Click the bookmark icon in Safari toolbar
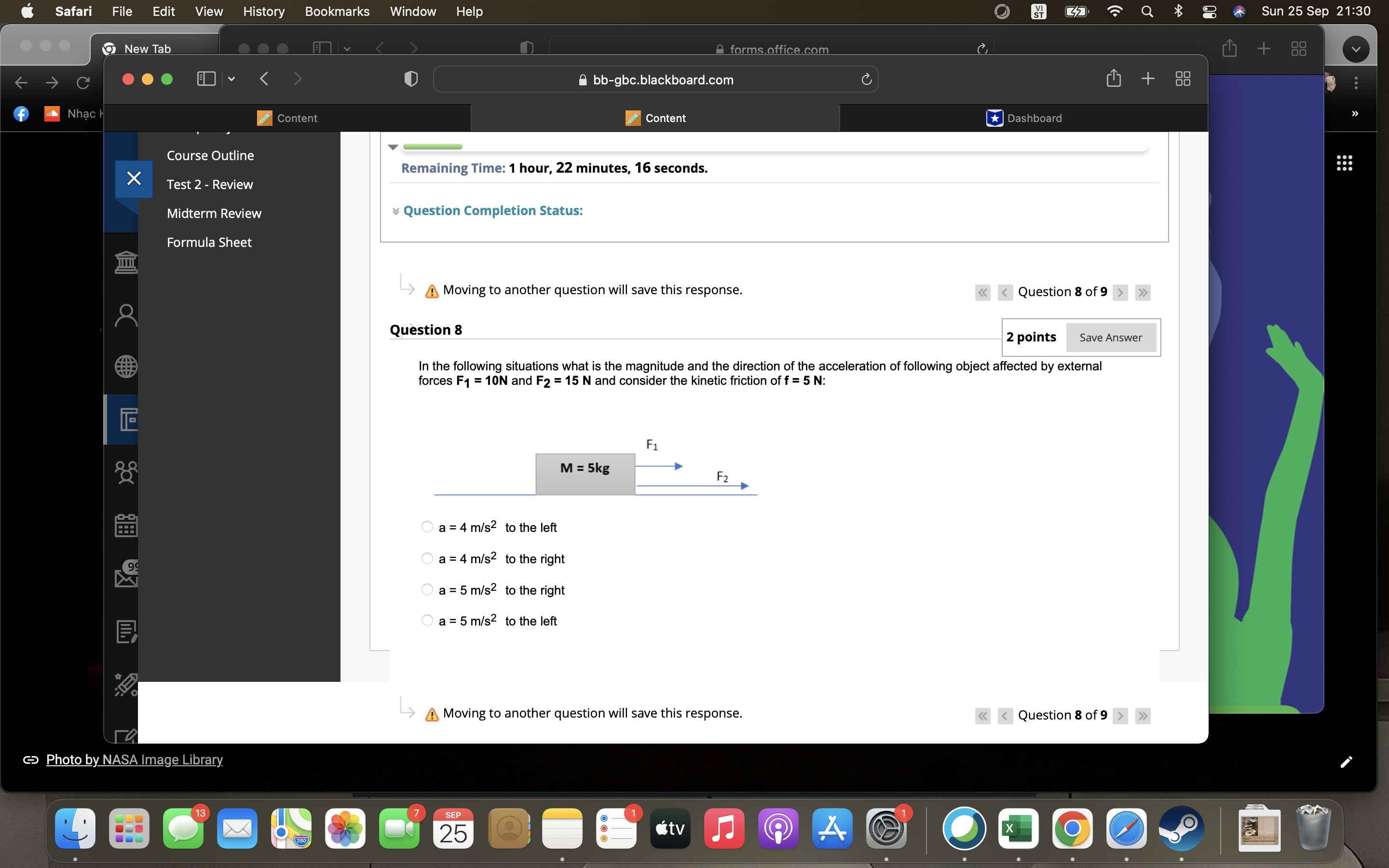 point(206,80)
